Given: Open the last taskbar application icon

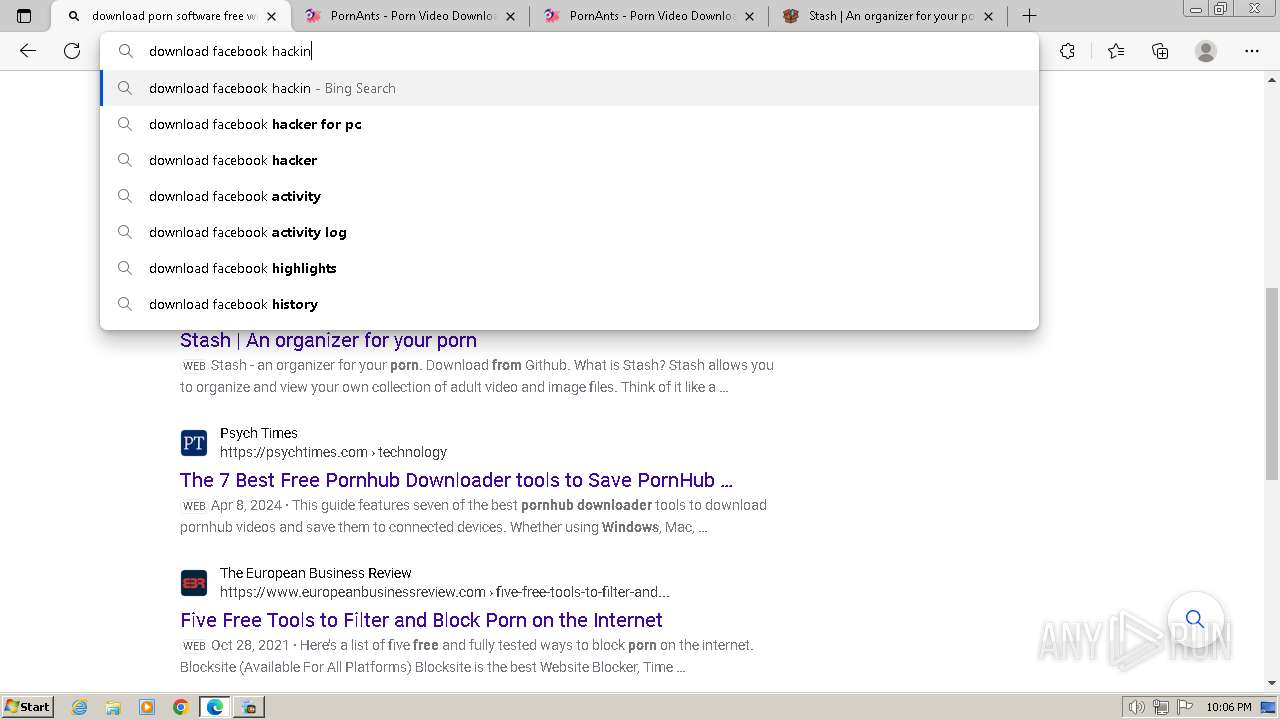Looking at the screenshot, I should [x=249, y=707].
